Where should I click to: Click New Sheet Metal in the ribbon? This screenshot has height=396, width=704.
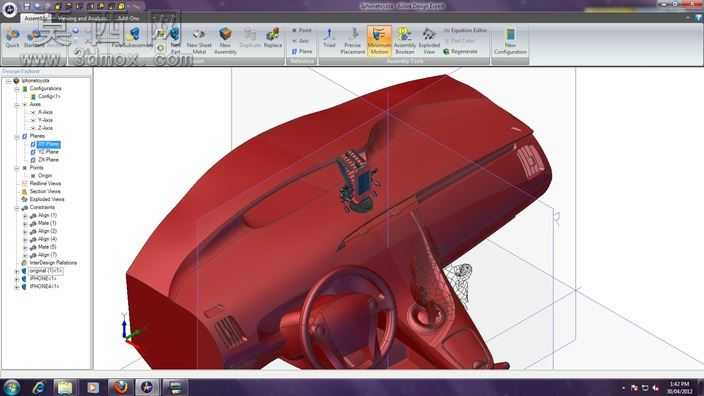pyautogui.click(x=199, y=41)
